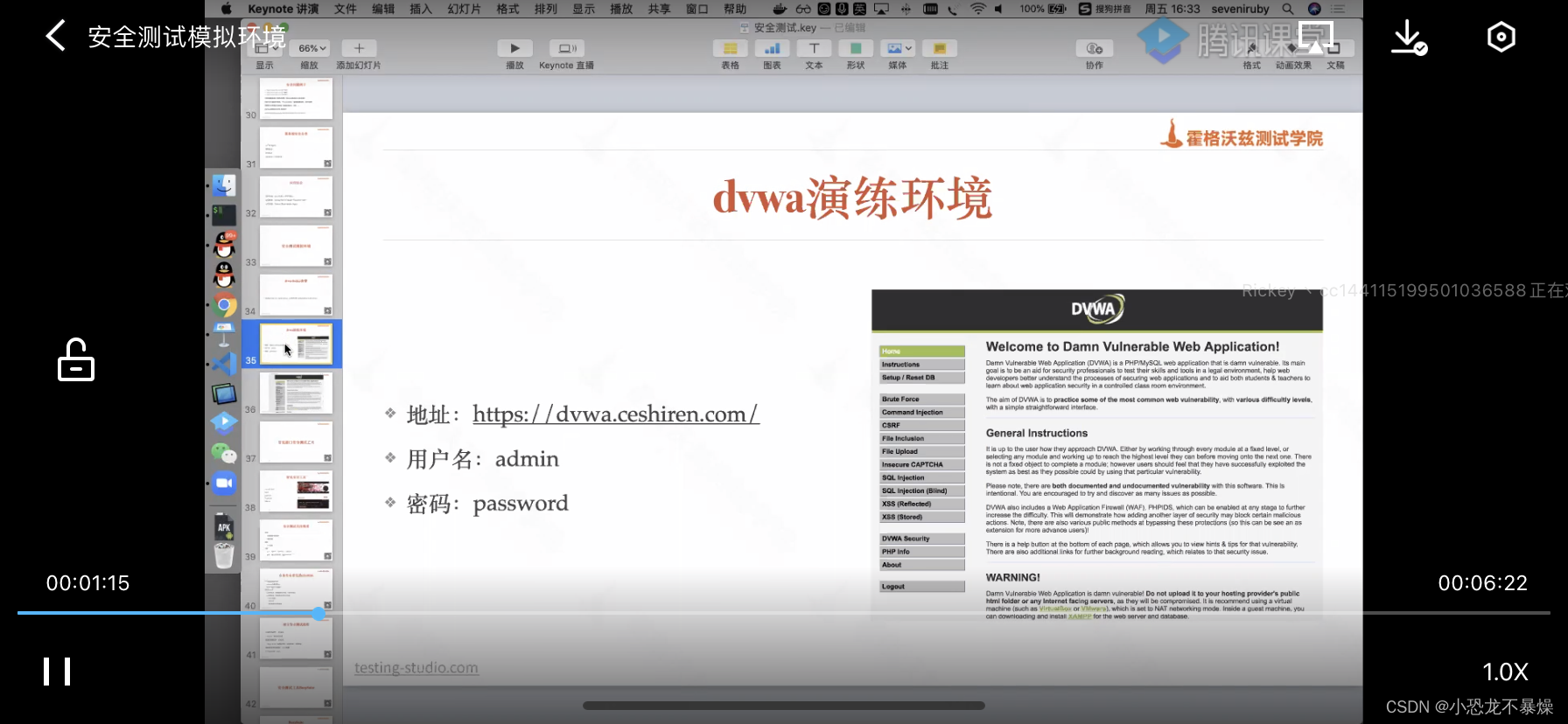Image resolution: width=1568 pixels, height=724 pixels.
Task: Open the Trash in the Dock
Action: 224,556
